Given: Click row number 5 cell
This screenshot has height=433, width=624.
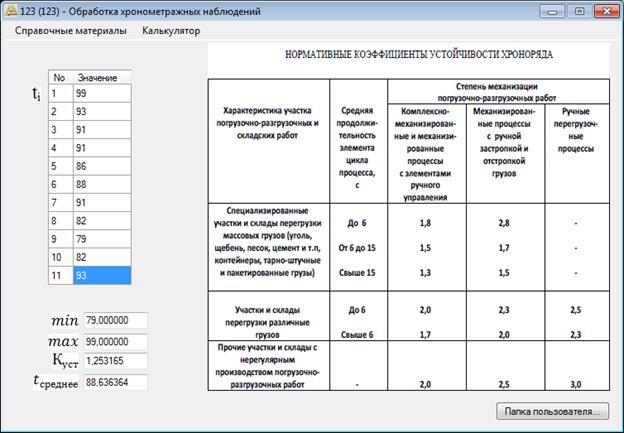Looking at the screenshot, I should [x=61, y=166].
